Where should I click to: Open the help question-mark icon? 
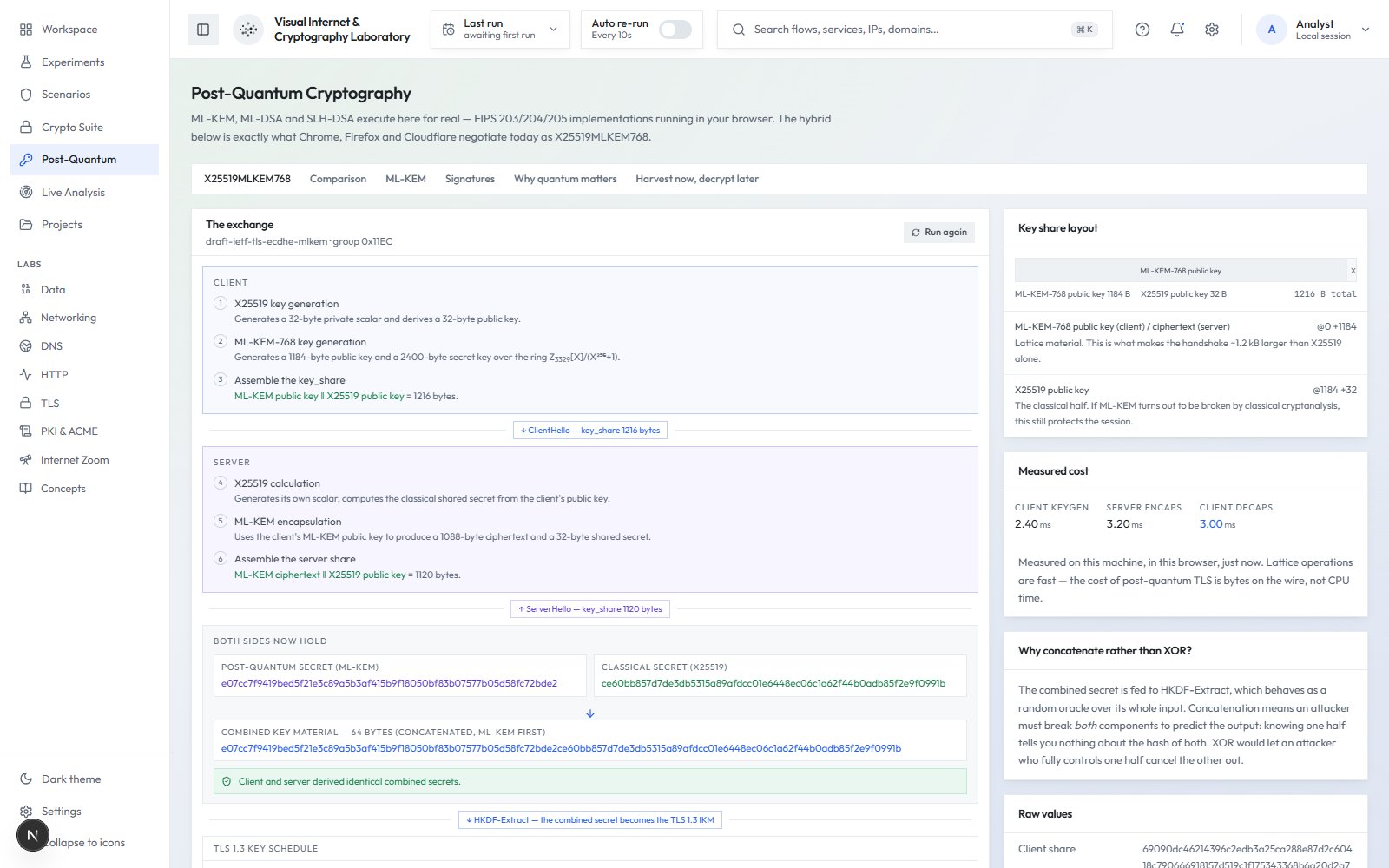click(1142, 30)
